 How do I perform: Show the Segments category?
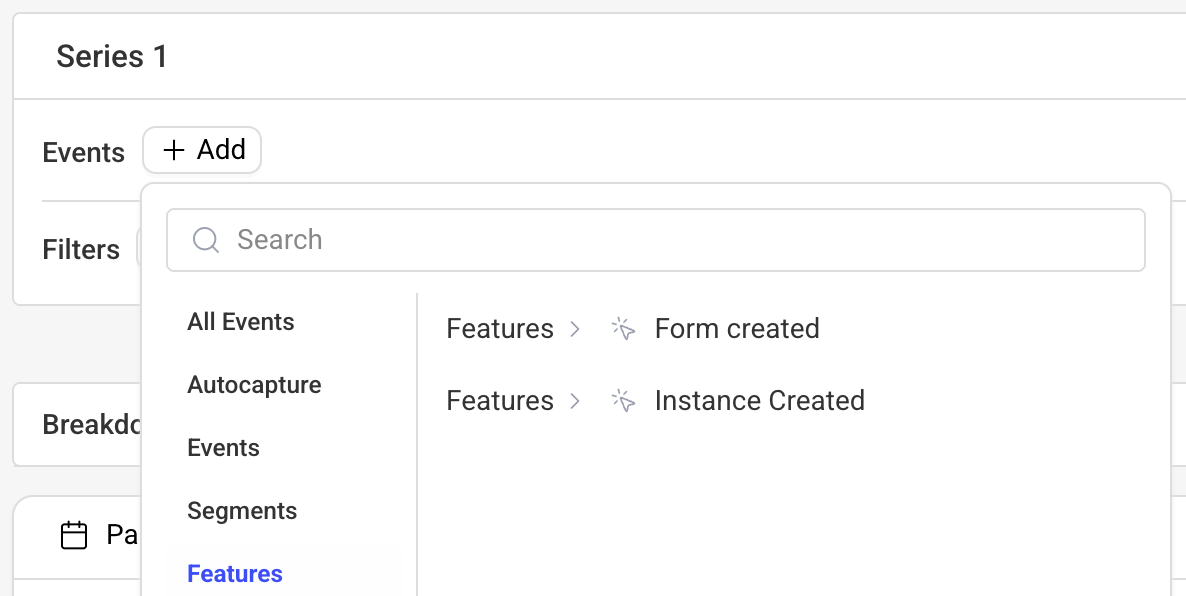pyautogui.click(x=242, y=511)
